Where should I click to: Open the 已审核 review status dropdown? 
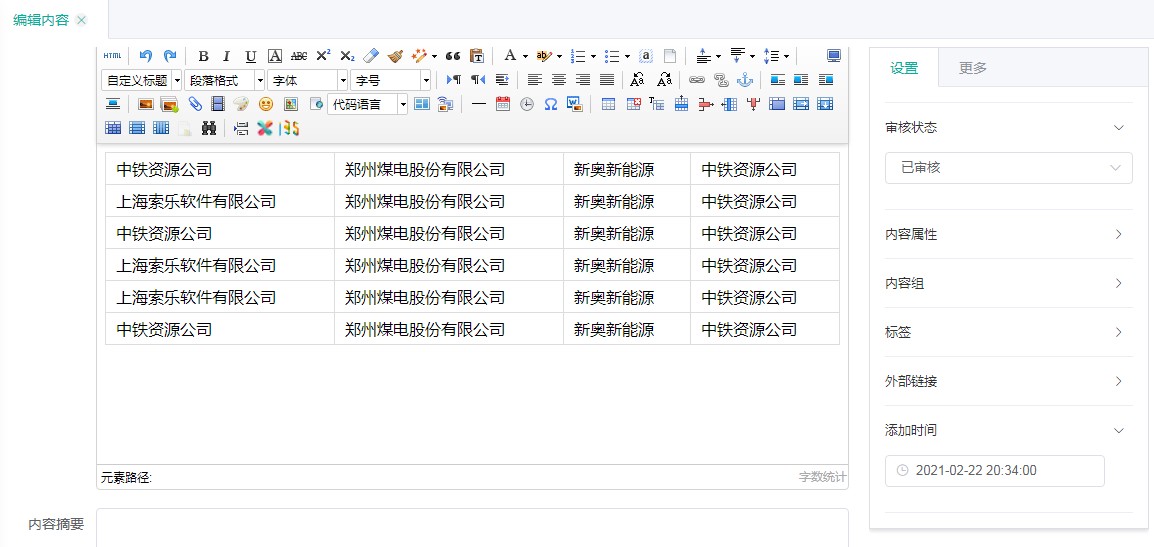point(1008,168)
